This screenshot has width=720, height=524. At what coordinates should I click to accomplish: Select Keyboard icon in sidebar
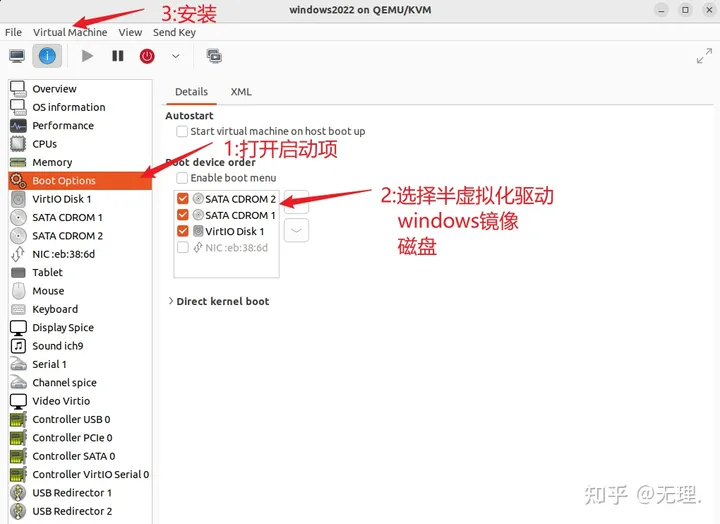pos(18,309)
